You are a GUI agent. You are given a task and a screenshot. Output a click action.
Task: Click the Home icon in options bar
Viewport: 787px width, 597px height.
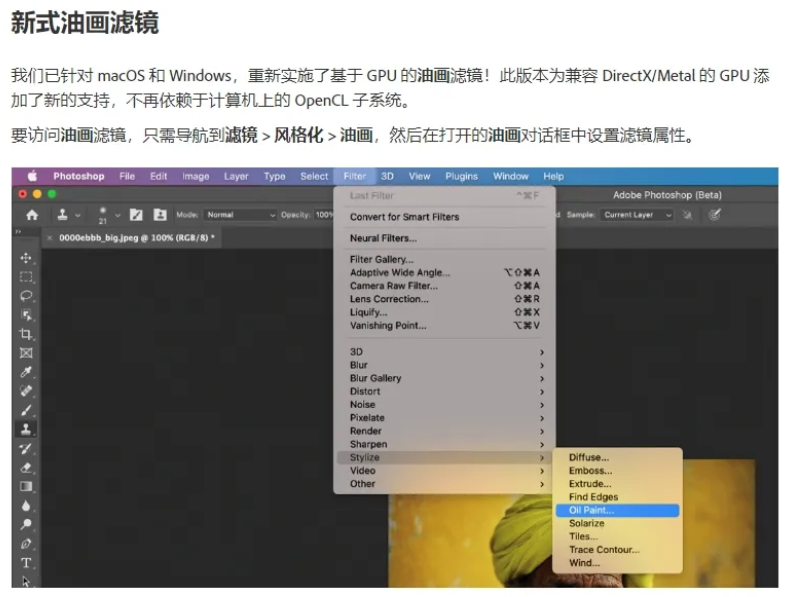coord(32,215)
